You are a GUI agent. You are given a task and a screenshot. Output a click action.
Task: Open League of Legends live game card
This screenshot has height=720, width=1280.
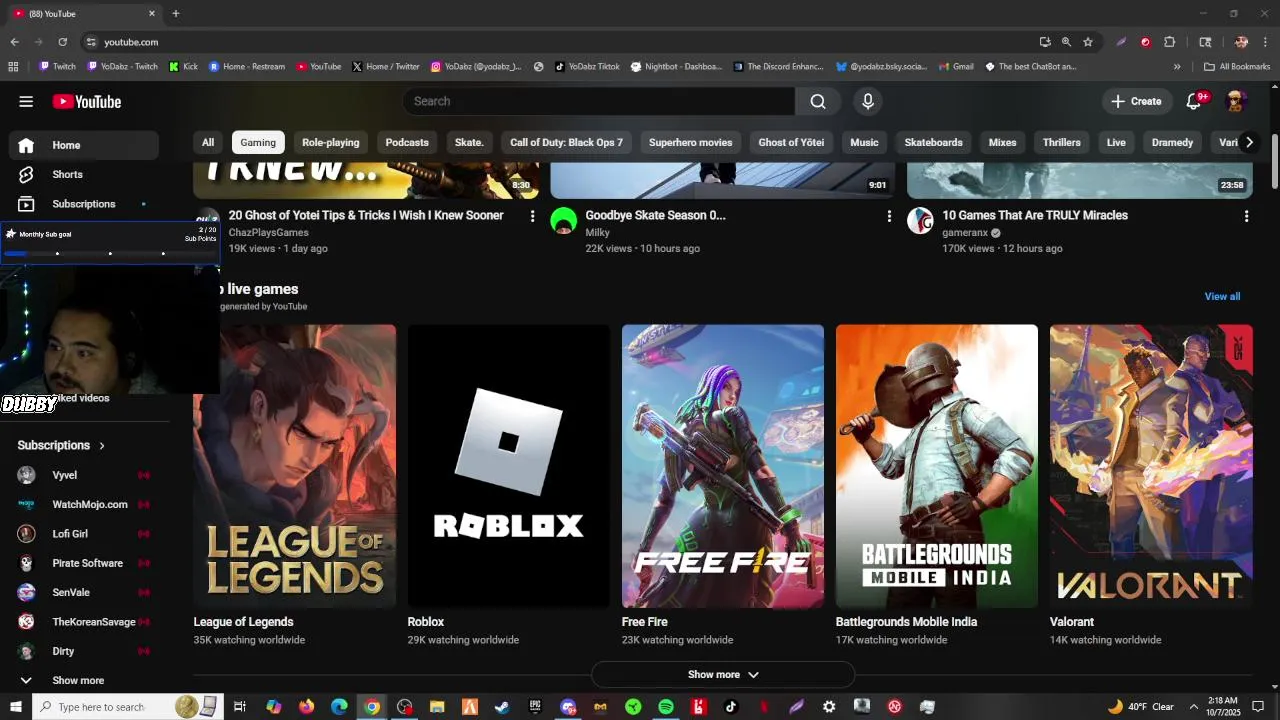pyautogui.click(x=295, y=466)
